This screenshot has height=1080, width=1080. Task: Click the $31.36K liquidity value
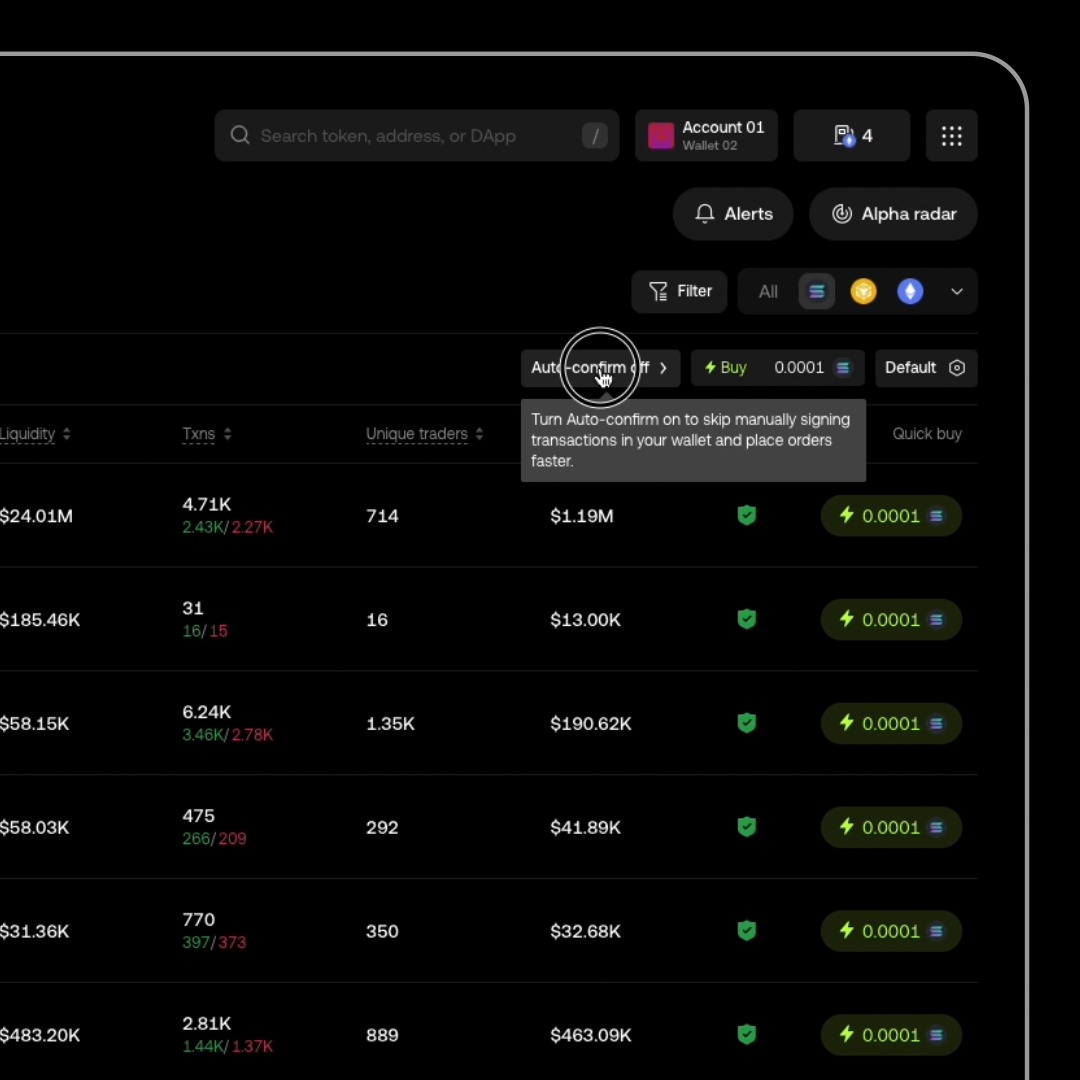tap(34, 931)
